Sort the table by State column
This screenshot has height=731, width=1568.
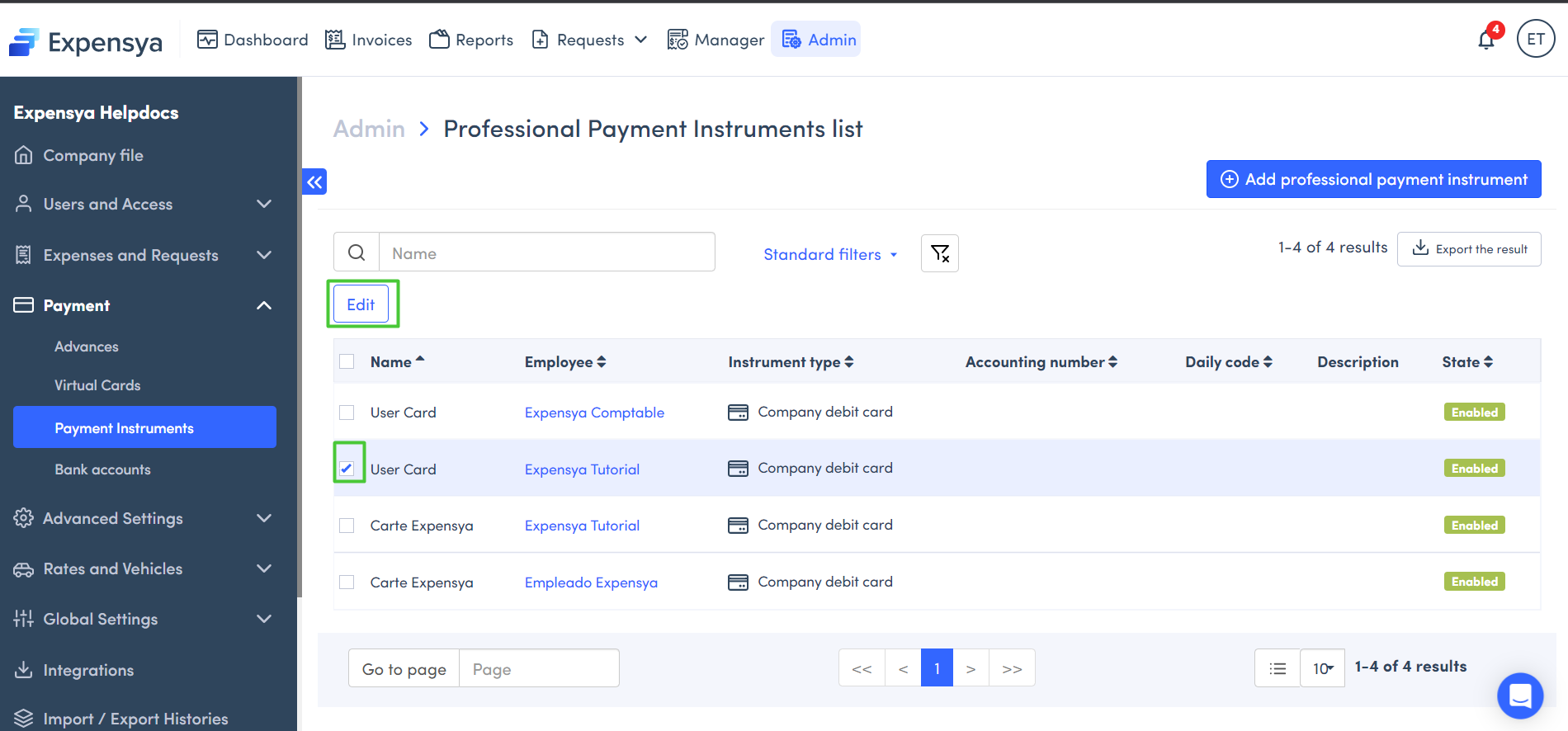click(x=1467, y=361)
